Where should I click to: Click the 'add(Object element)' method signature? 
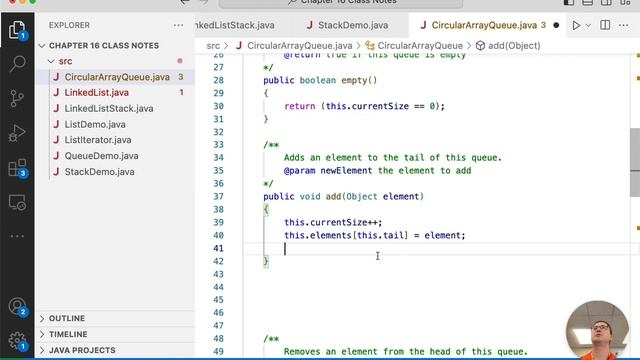[x=375, y=197]
